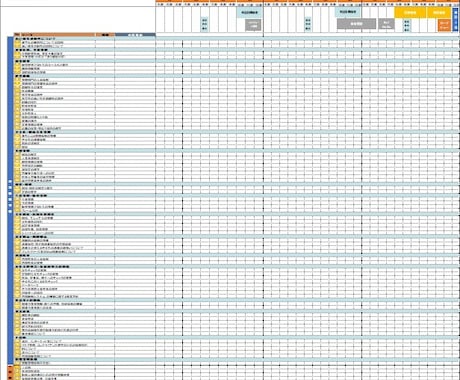Image resolution: width=460 pixels, height=380 pixels.
Task: Click the small gray box beside wide gray block
Action: coord(386,24)
